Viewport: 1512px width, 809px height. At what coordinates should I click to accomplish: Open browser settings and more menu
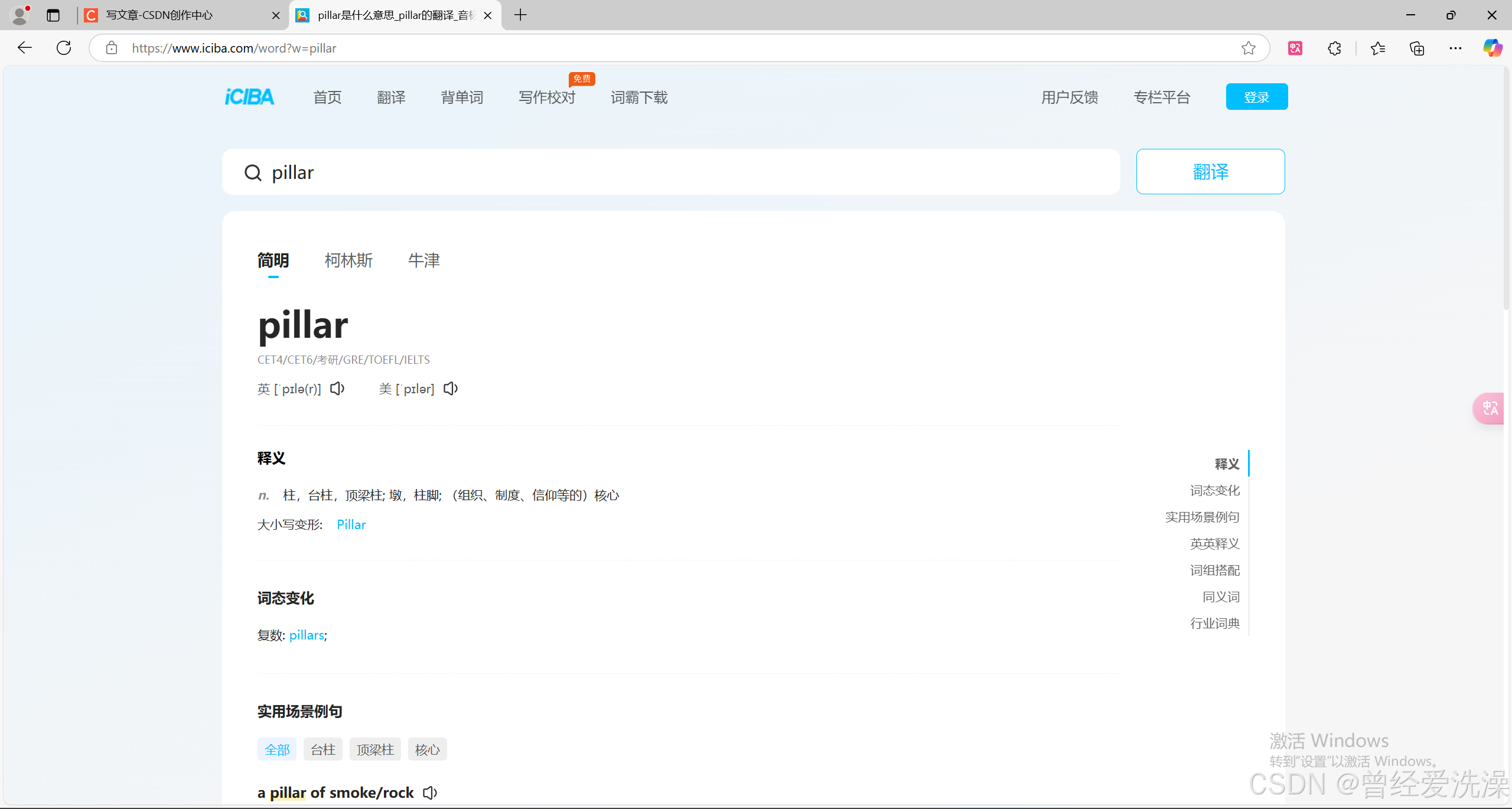(1455, 48)
